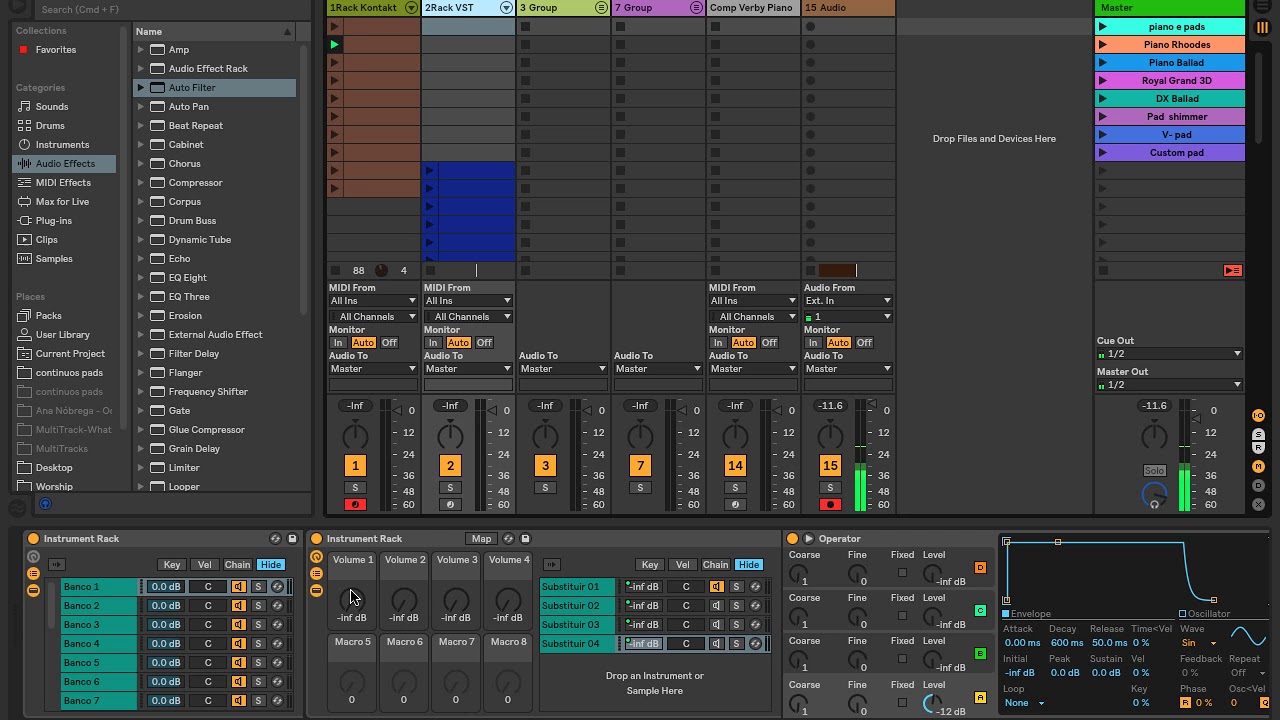This screenshot has width=1280, height=720.
Task: Set track 2 Monitor to In
Action: pos(433,343)
